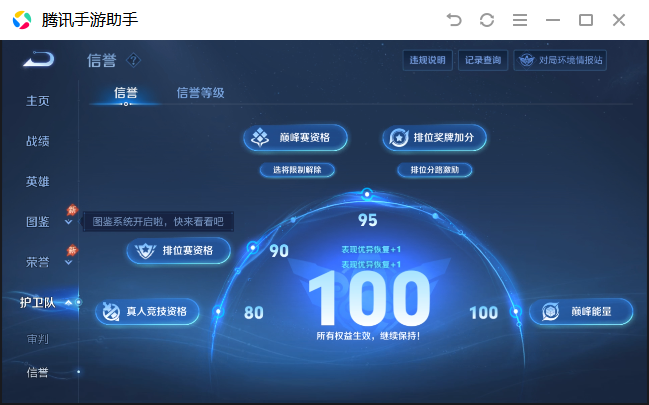The image size is (649, 405).
Task: Go to 主页 in the sidebar
Action: [x=38, y=101]
